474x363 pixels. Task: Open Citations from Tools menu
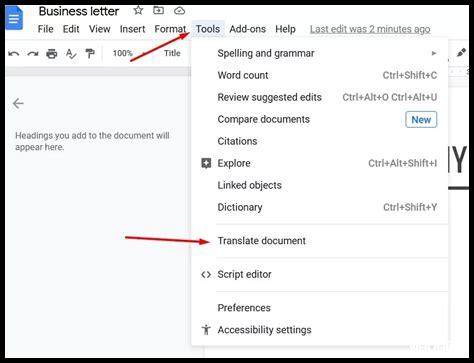pos(320,141)
